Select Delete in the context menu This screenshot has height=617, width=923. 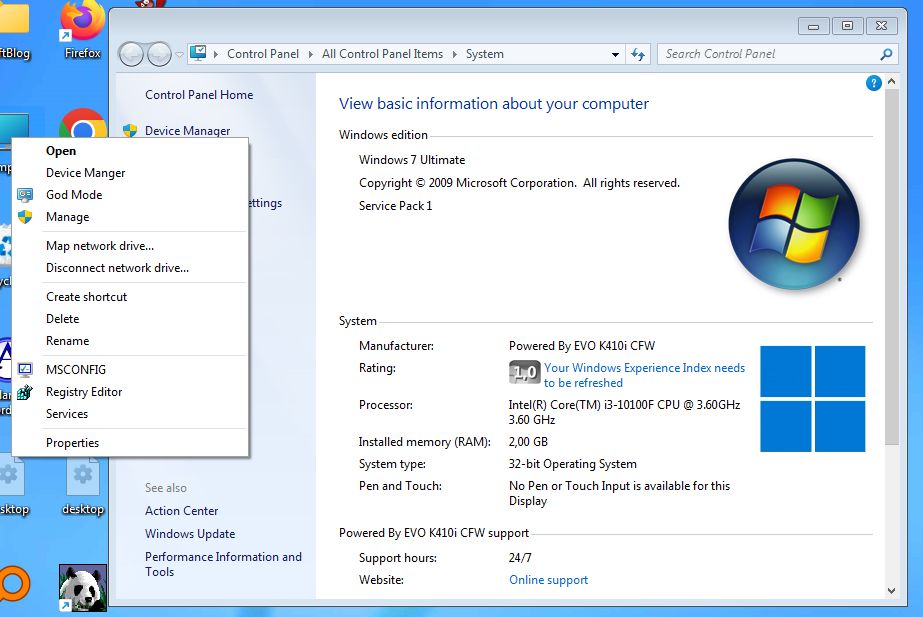pyautogui.click(x=130, y=319)
